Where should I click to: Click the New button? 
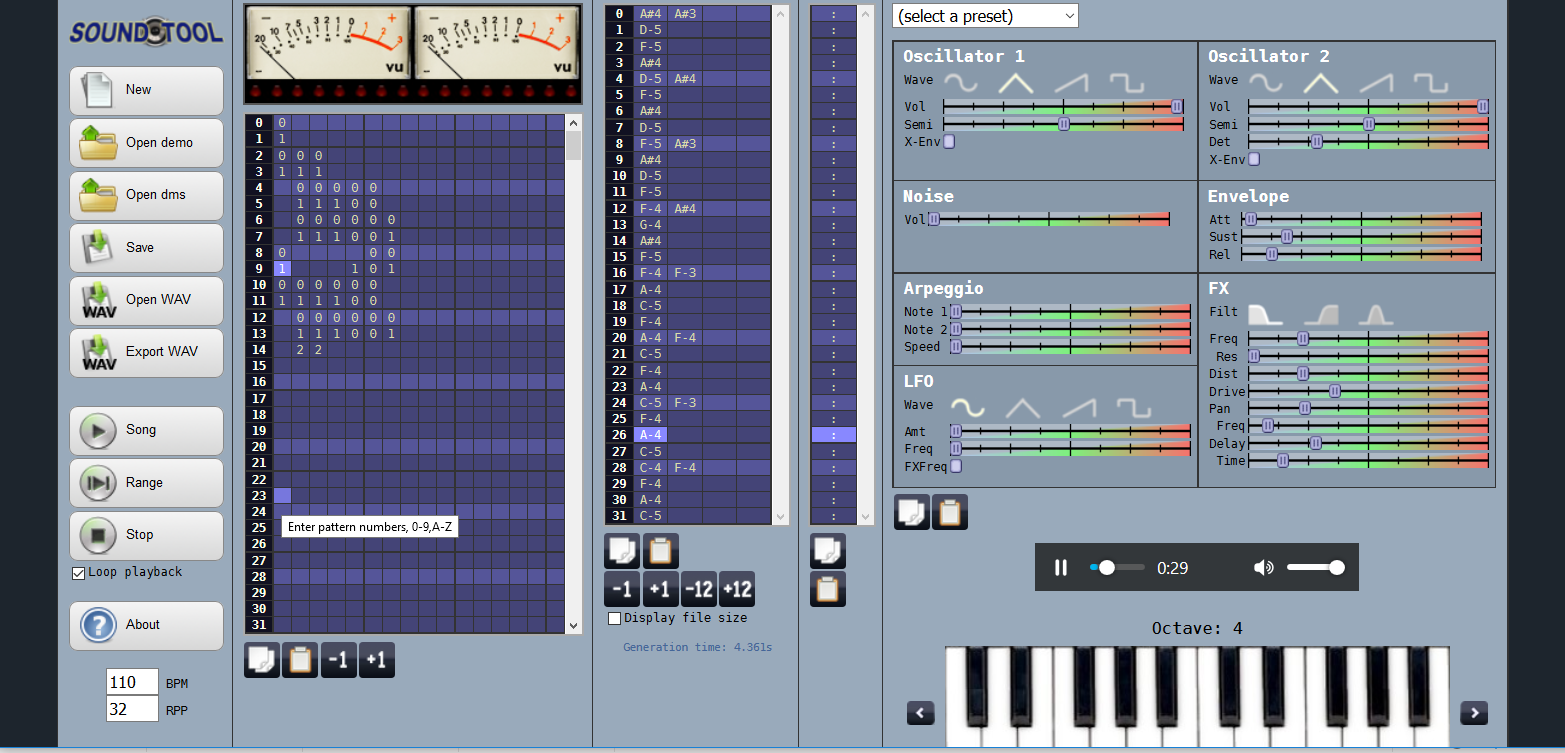pos(146,90)
